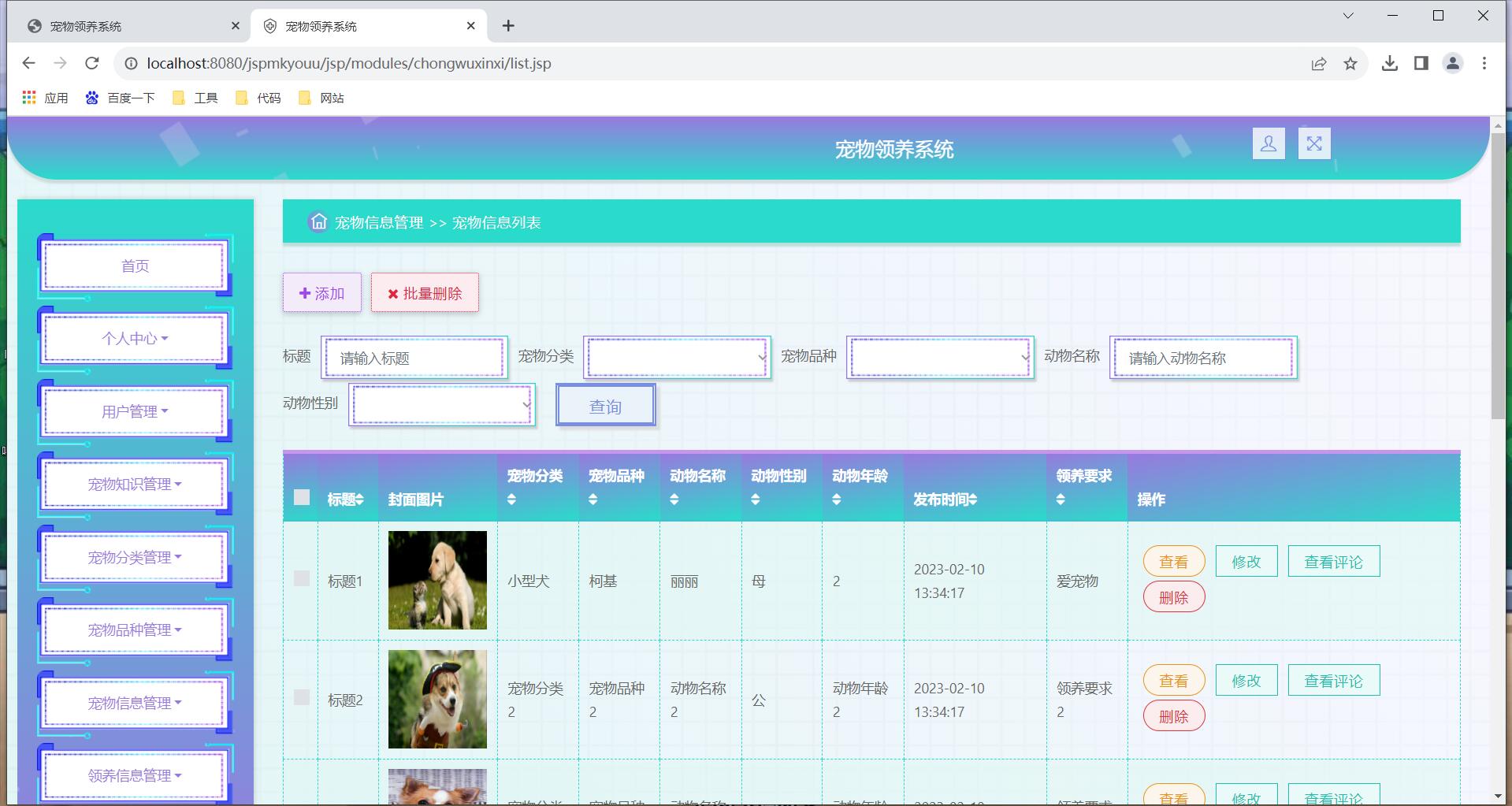Expand the 个人中心 sidebar menu
This screenshot has width=1512, height=806.
tap(135, 339)
